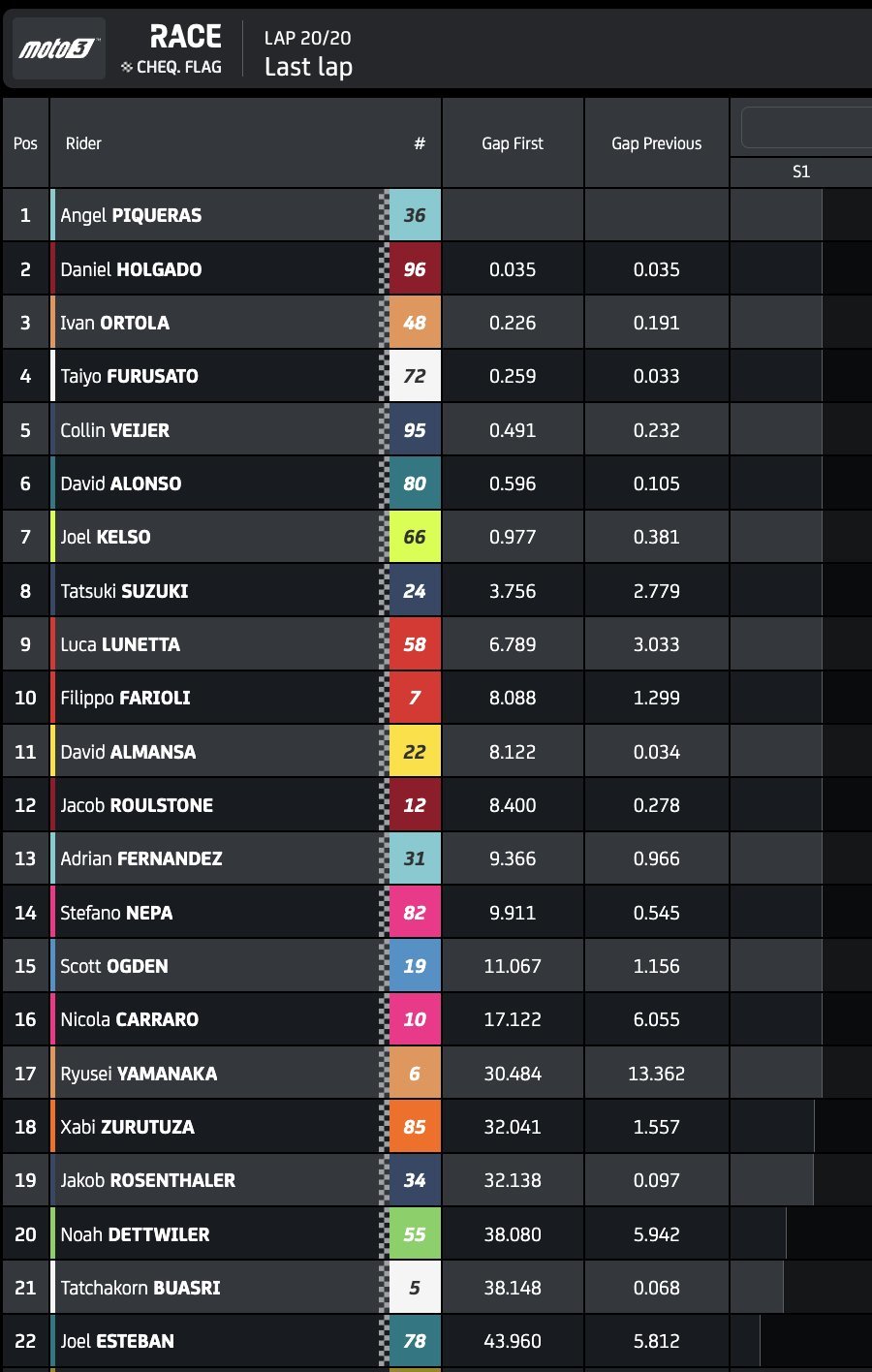Click Taiyo Furusato's white 72 badge
Screen dimensions: 872x1372
(x=415, y=376)
